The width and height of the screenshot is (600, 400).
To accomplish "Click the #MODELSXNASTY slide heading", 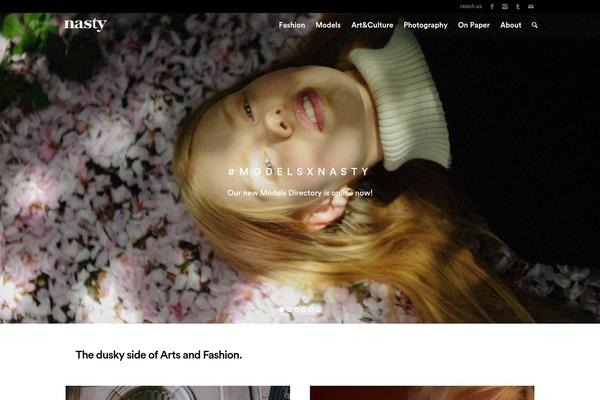I will tap(298, 171).
